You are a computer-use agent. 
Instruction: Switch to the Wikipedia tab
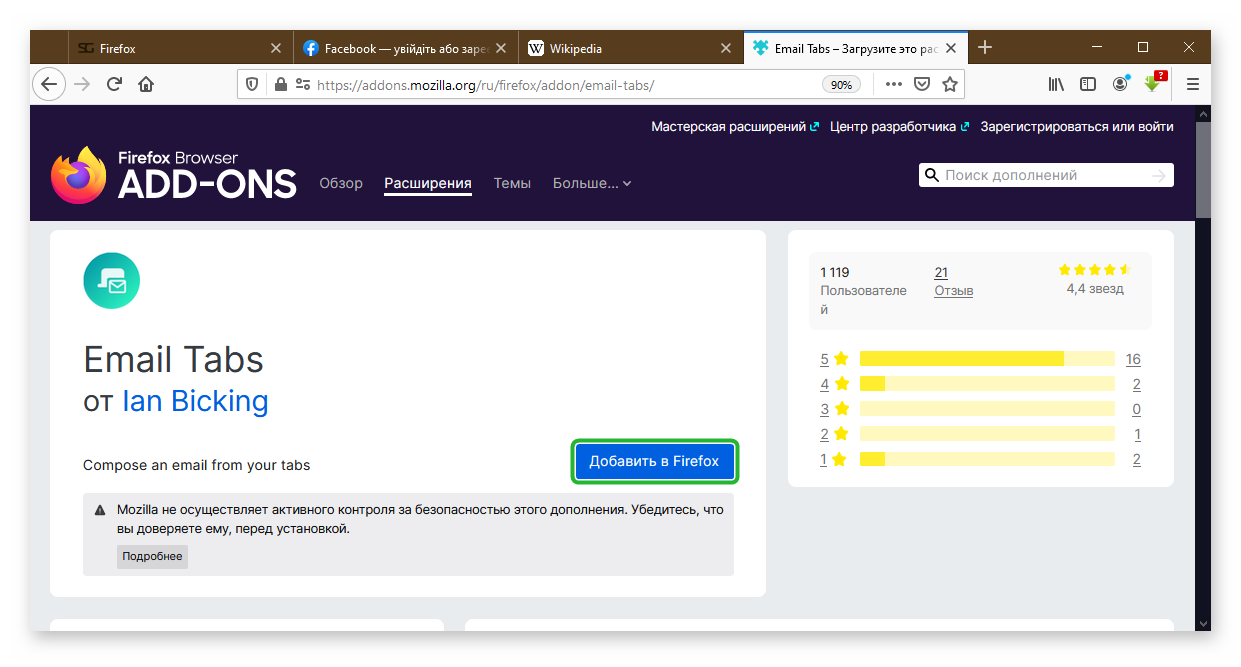pyautogui.click(x=632, y=48)
